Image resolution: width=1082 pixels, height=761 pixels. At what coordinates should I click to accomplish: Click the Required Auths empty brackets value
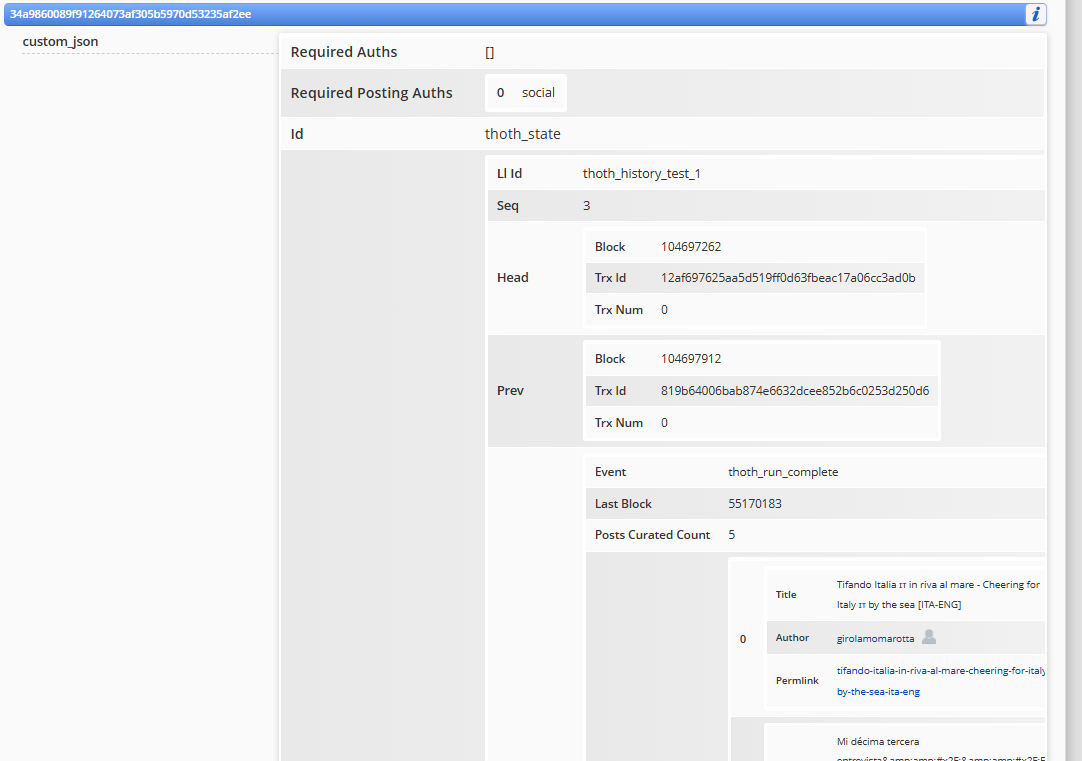tap(489, 52)
